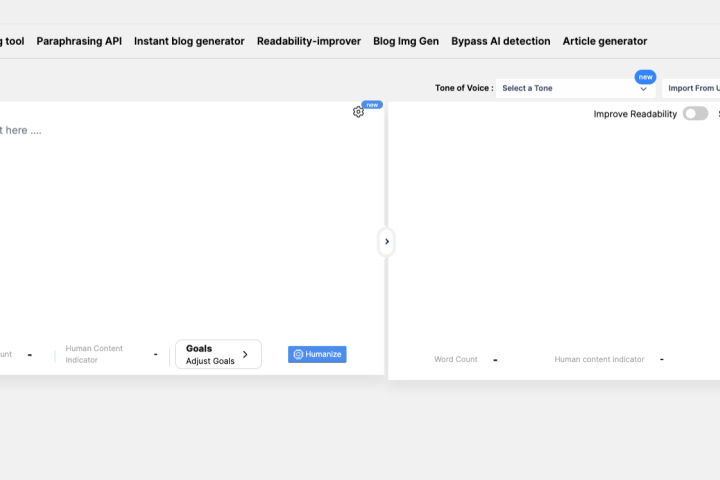720x480 pixels.
Task: Click the Word Count label in output panel
Action: 455,359
